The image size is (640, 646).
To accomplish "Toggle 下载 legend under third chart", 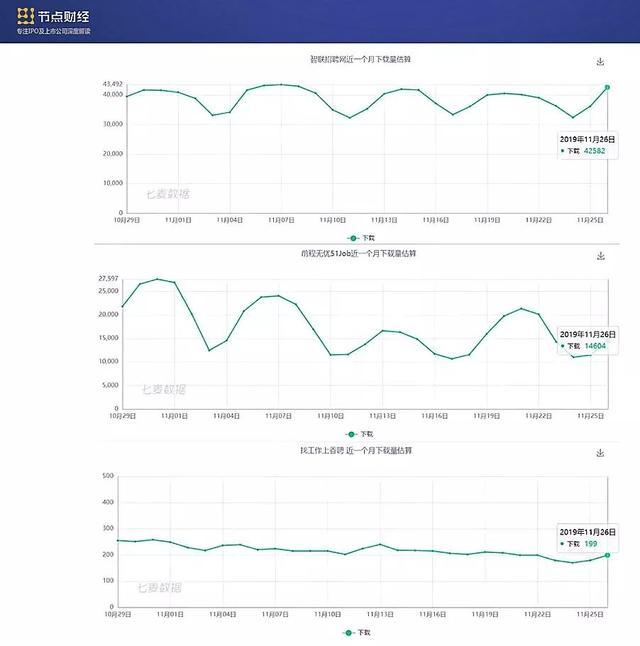I will 357,632.
